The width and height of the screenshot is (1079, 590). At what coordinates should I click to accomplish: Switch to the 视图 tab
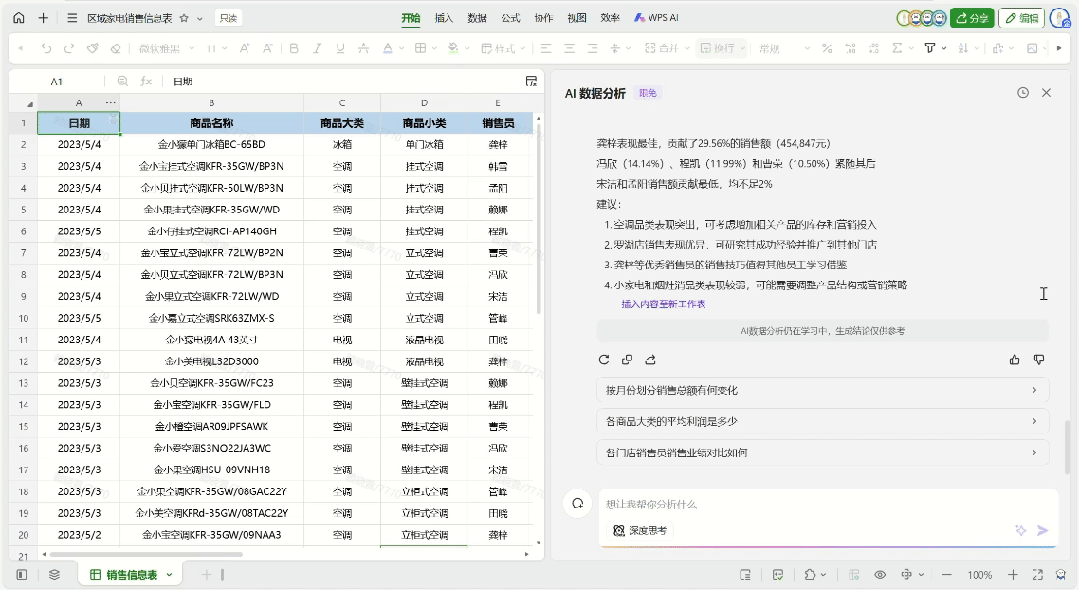tap(577, 18)
